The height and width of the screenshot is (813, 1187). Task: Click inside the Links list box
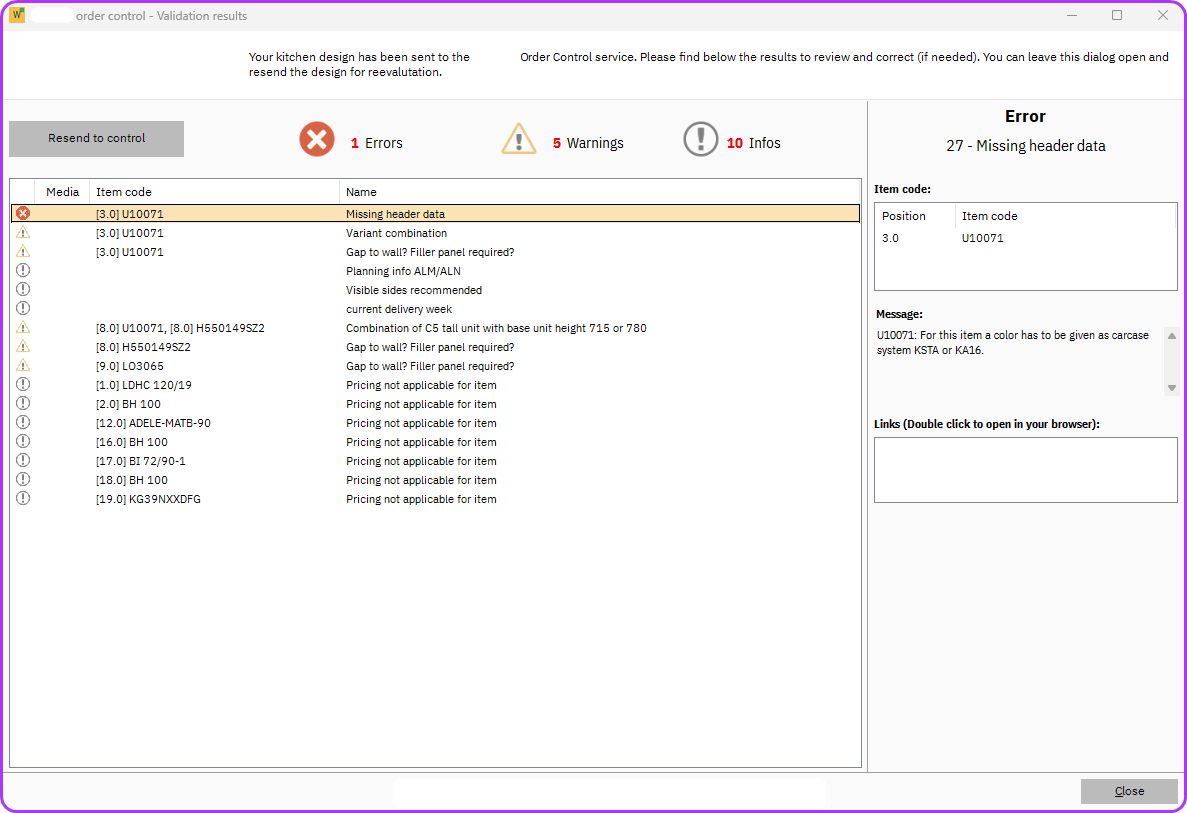1025,470
